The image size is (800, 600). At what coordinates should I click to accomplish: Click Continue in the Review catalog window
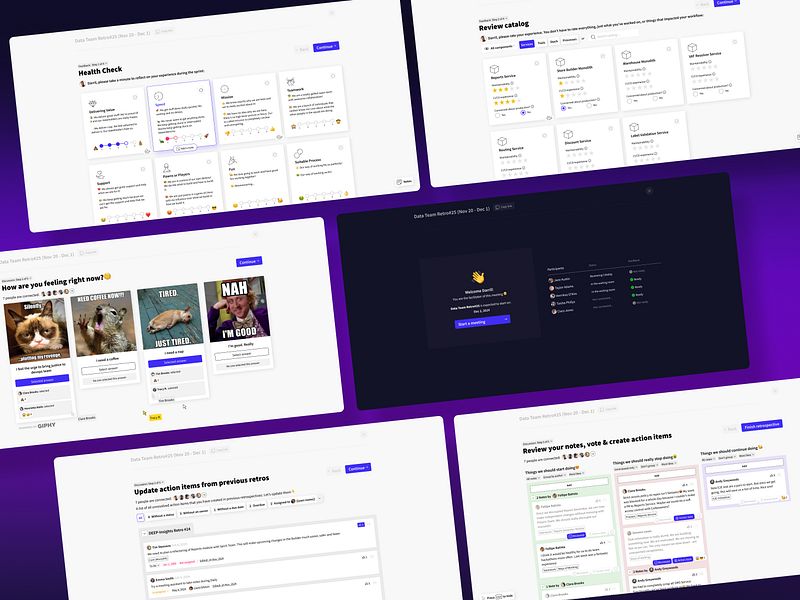[x=727, y=2]
